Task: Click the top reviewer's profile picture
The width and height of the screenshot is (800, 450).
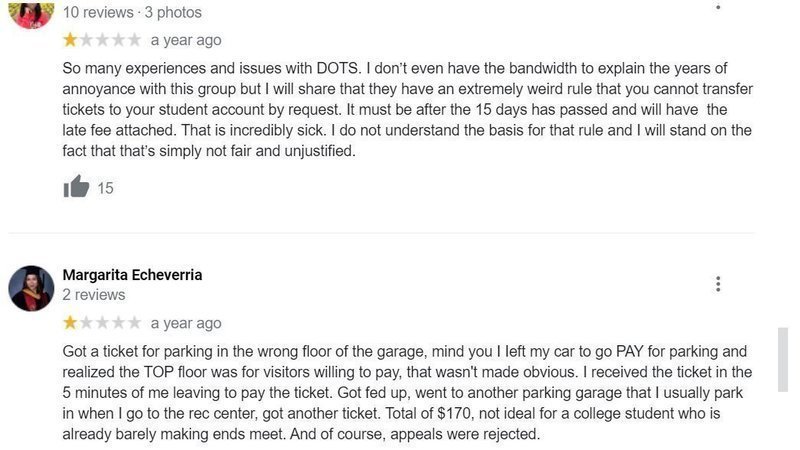Action: (x=31, y=13)
